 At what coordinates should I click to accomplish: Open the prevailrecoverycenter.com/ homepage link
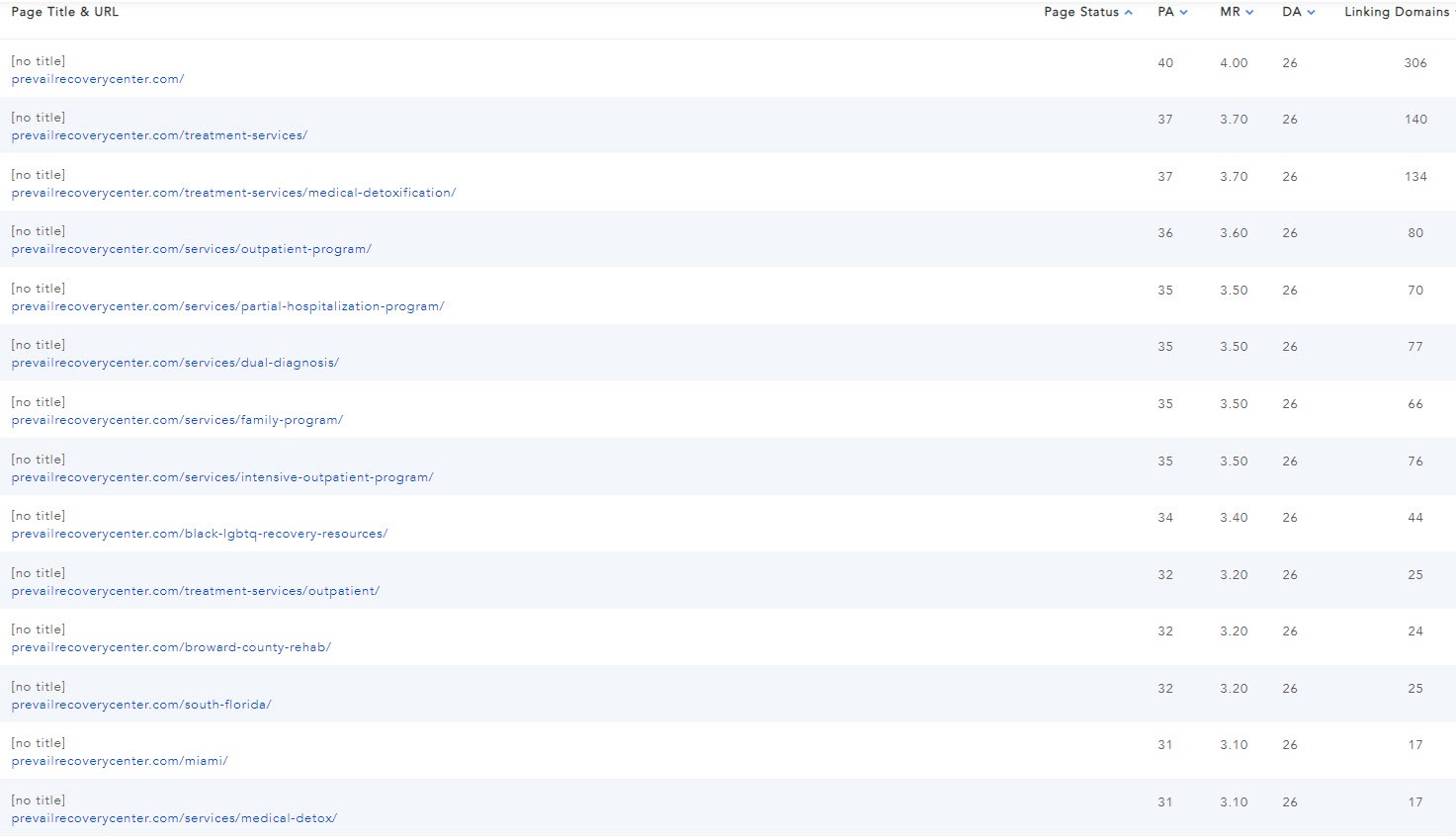click(98, 79)
